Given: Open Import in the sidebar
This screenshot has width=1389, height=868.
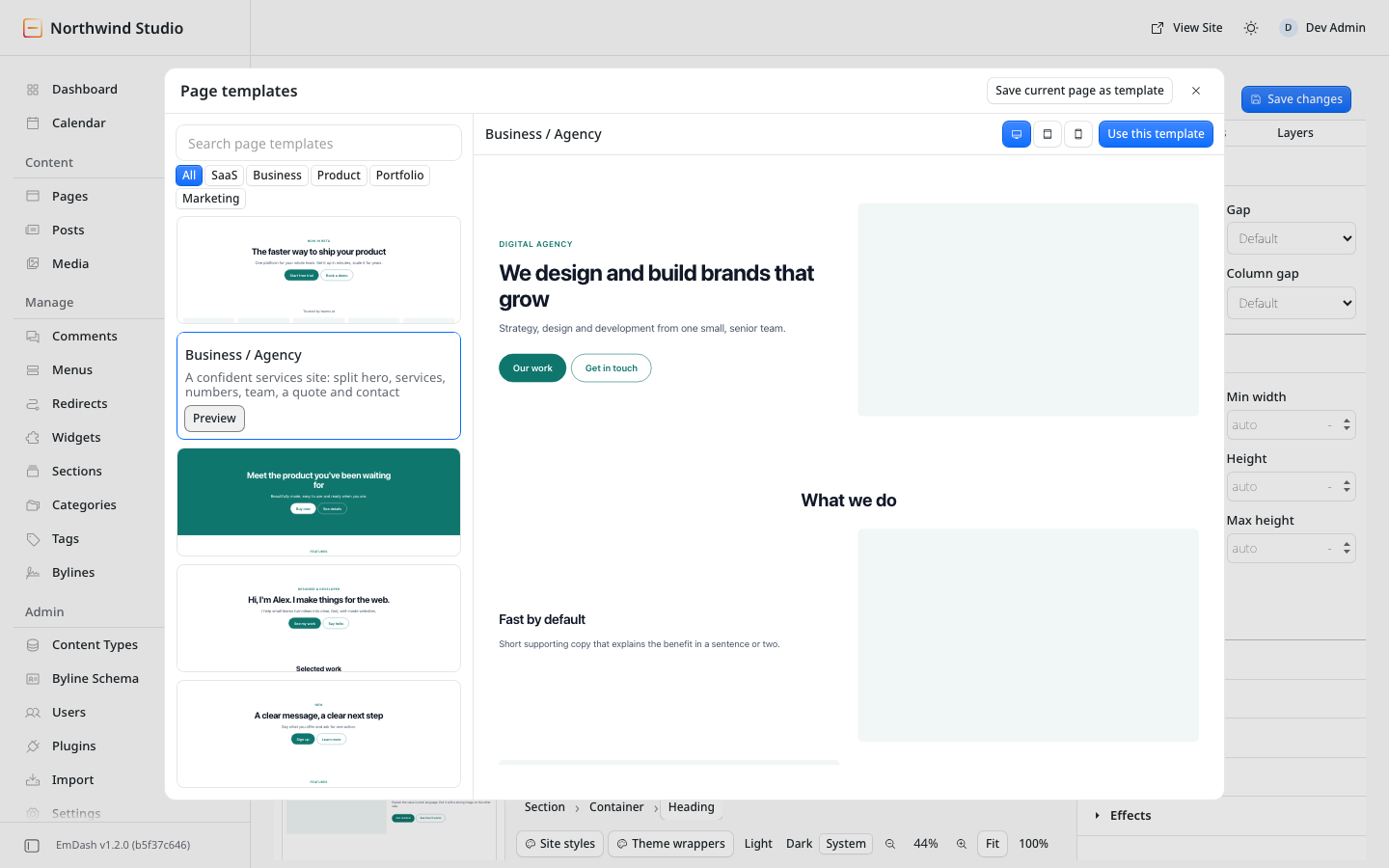Looking at the screenshot, I should point(73,780).
